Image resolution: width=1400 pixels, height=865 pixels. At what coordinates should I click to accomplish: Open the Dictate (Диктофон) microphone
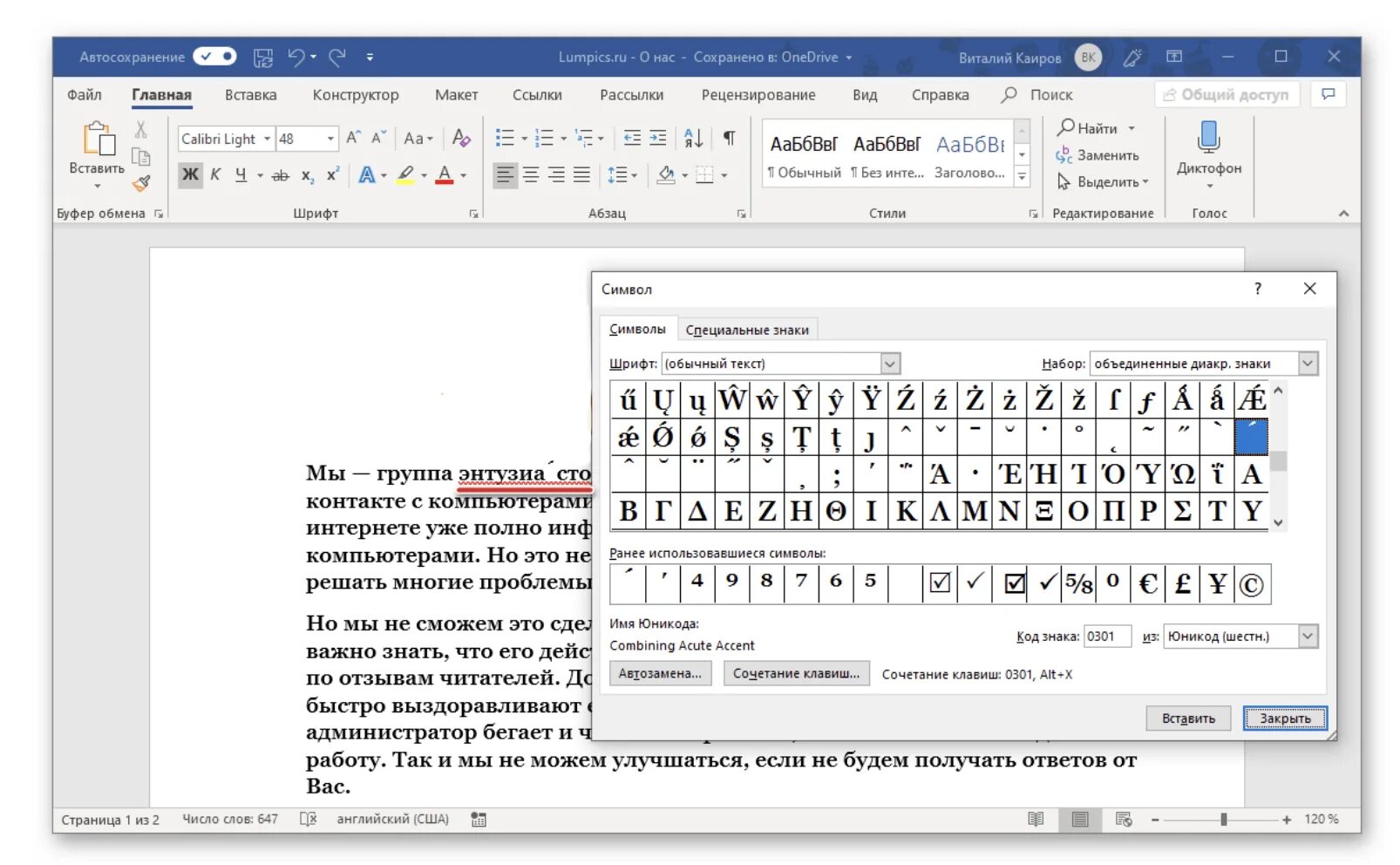[1208, 148]
